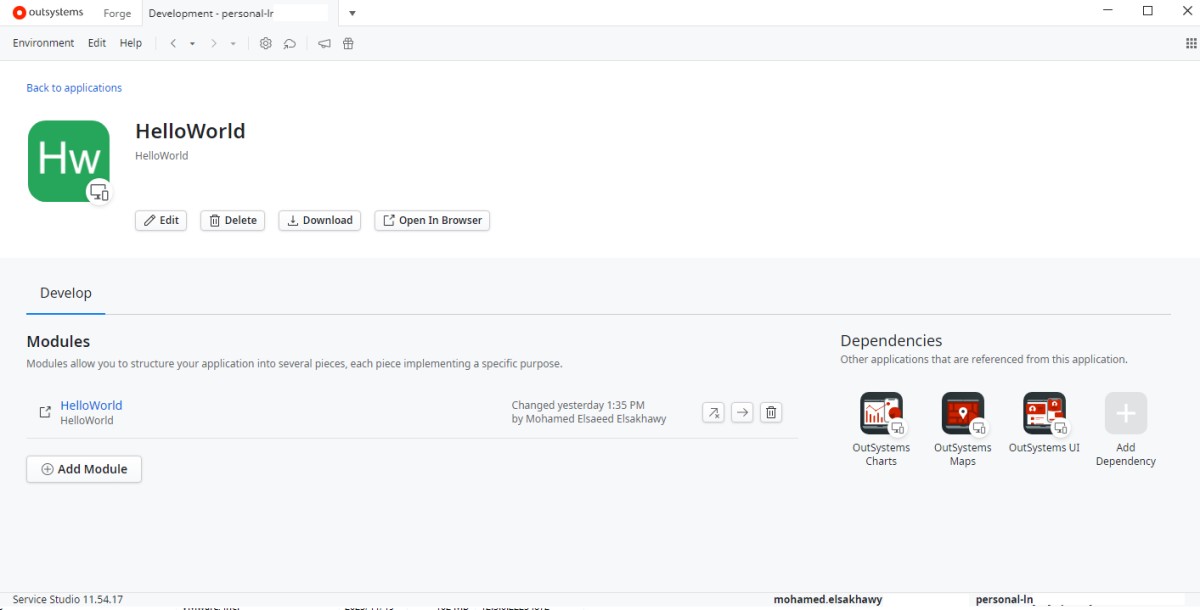The height and width of the screenshot is (610, 1200).
Task: Open the feedback chat bubble icon
Action: coord(290,43)
